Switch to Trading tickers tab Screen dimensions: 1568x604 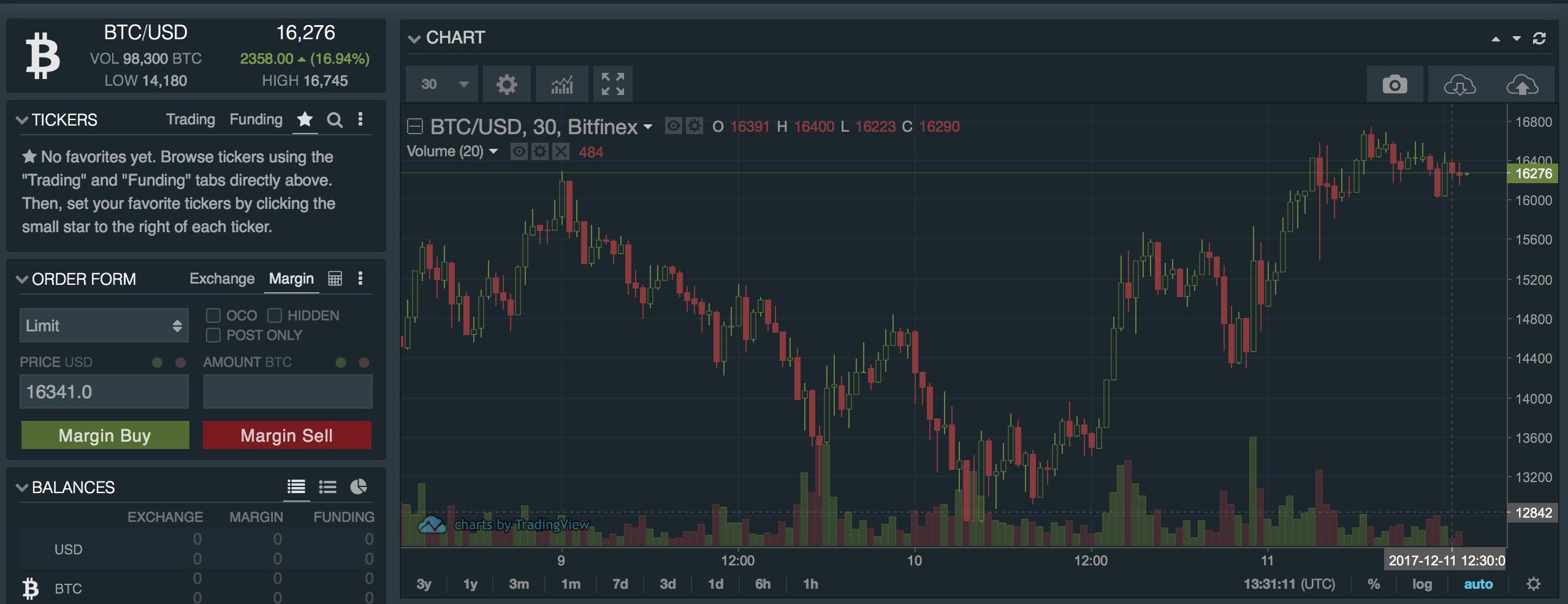tap(191, 119)
